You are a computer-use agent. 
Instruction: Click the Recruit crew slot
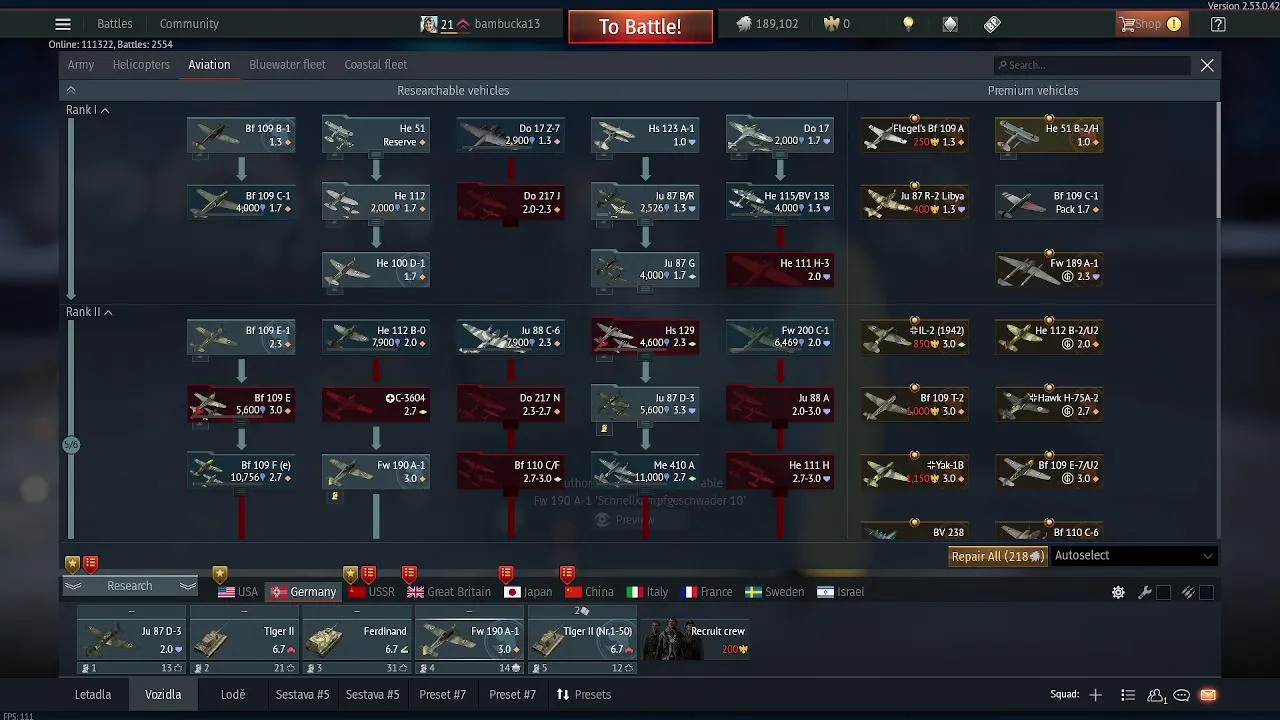click(x=696, y=639)
